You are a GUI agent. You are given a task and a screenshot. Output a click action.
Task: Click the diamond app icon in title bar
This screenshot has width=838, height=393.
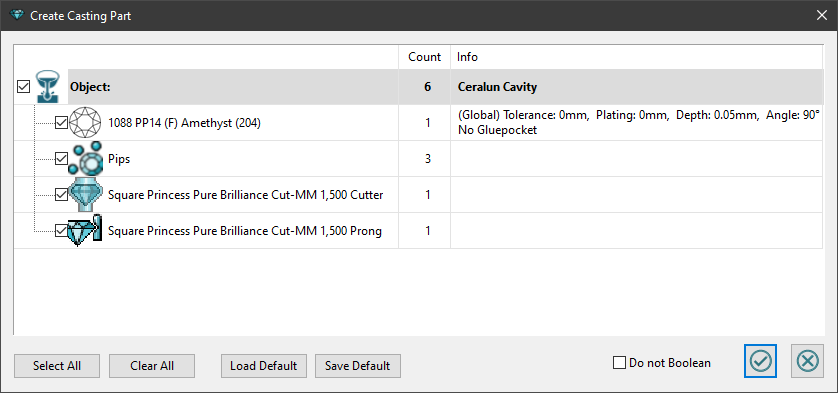pos(18,15)
